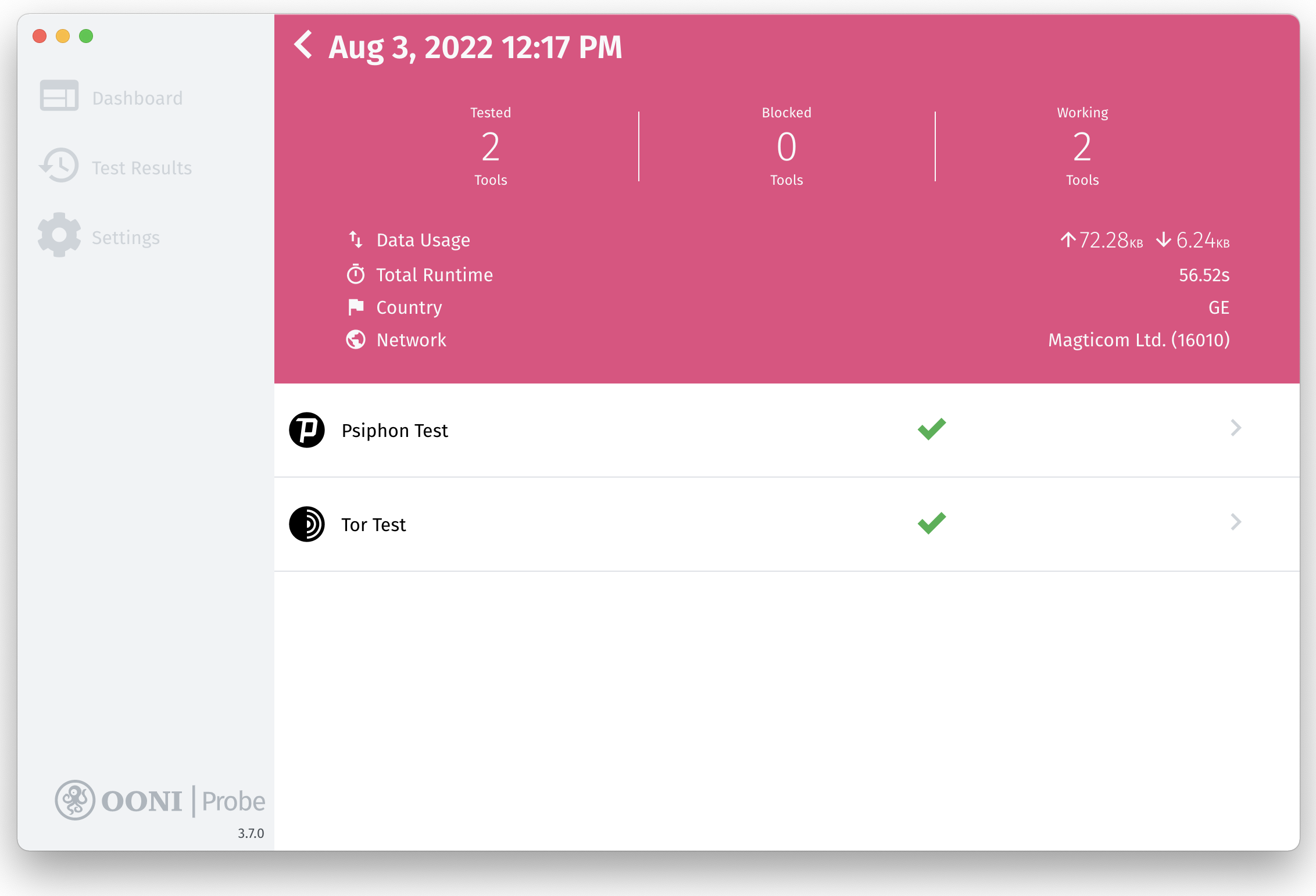Click the Test Results history icon
The width and height of the screenshot is (1316, 896).
tap(59, 166)
